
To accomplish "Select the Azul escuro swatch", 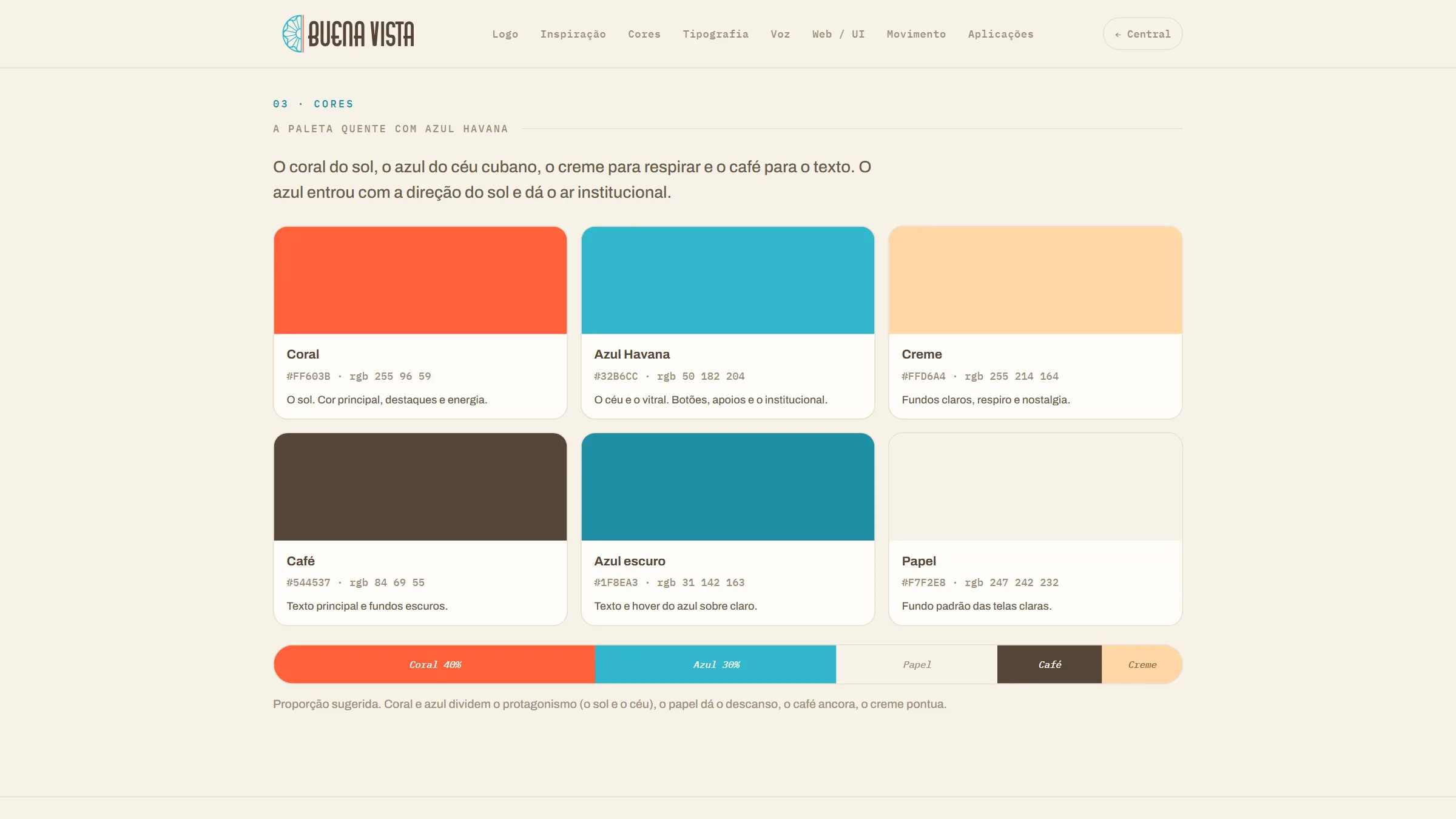I will point(728,487).
